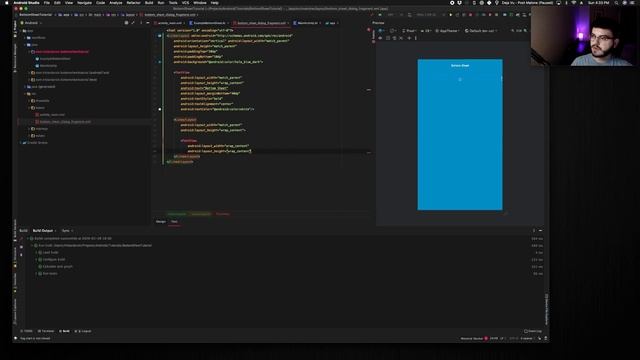The height and width of the screenshot is (360, 640).
Task: Open the Resource Manager side tab
Action: point(16,57)
